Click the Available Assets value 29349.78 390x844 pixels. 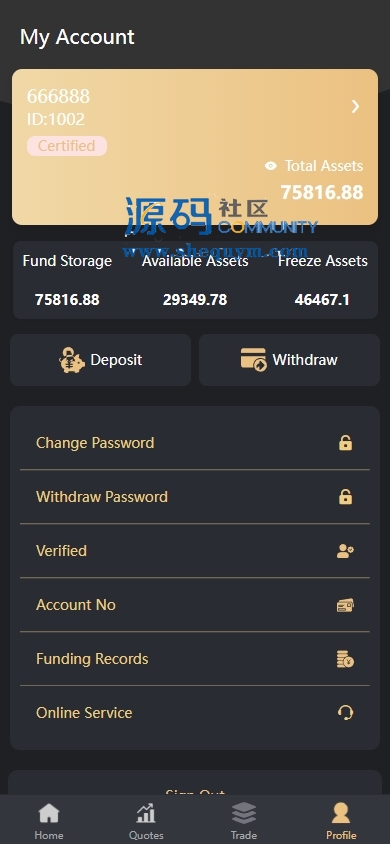tap(195, 299)
